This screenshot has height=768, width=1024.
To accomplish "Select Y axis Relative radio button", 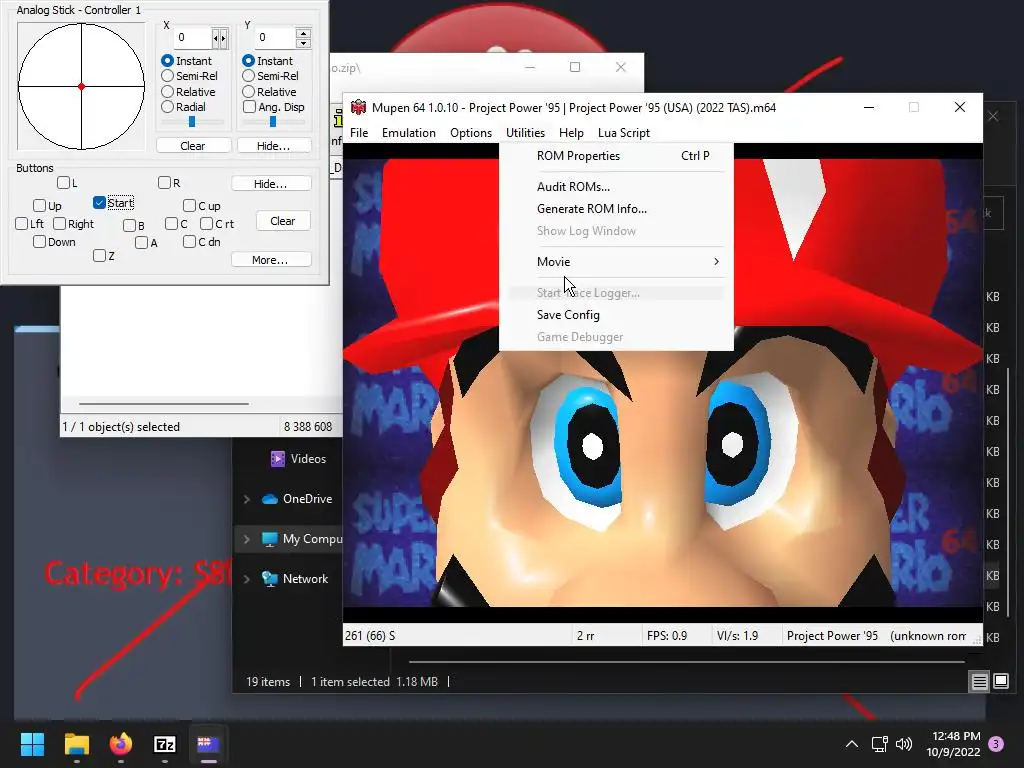I will click(248, 91).
